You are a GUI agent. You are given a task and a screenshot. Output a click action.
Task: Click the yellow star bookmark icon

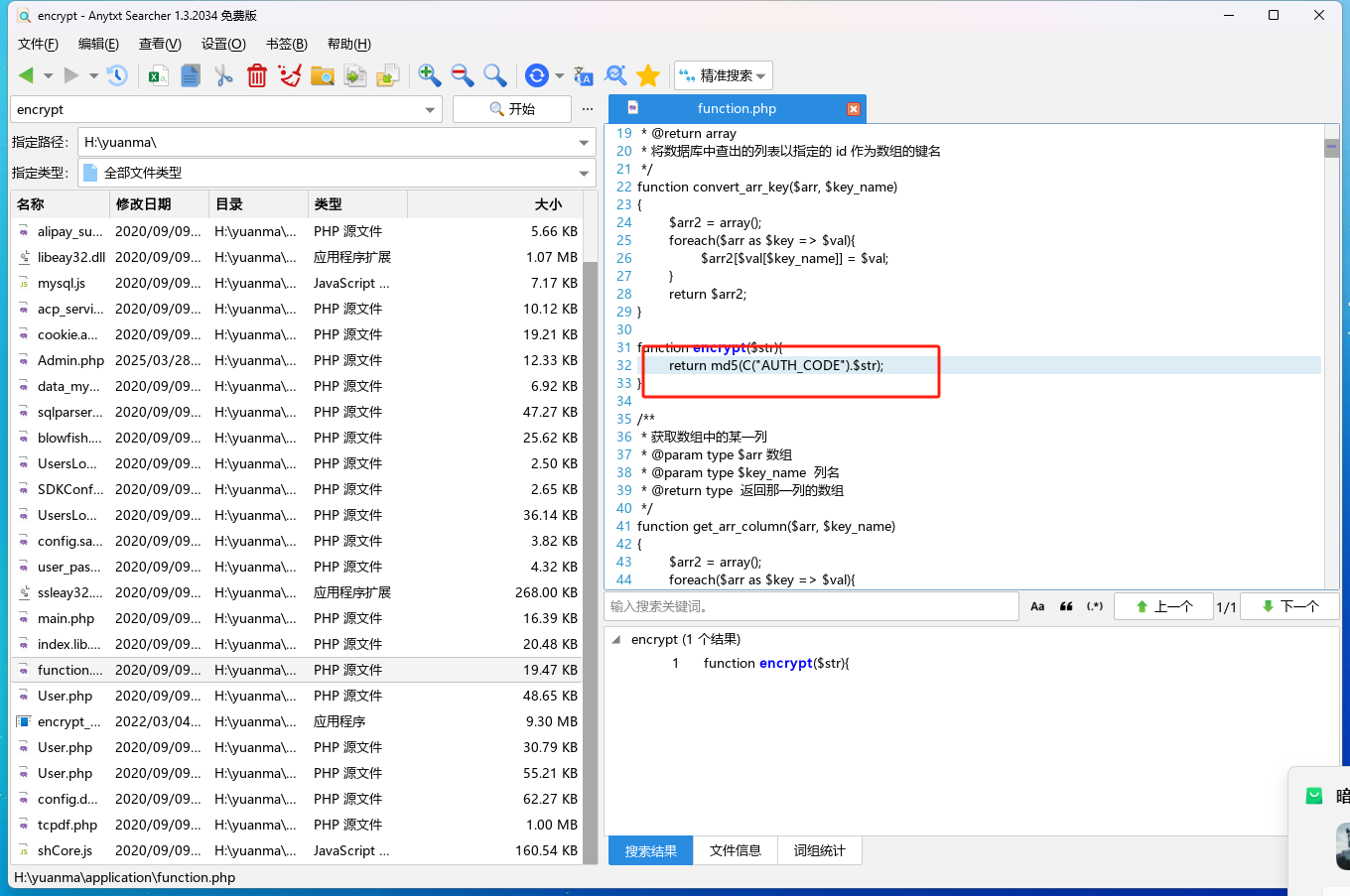click(648, 75)
